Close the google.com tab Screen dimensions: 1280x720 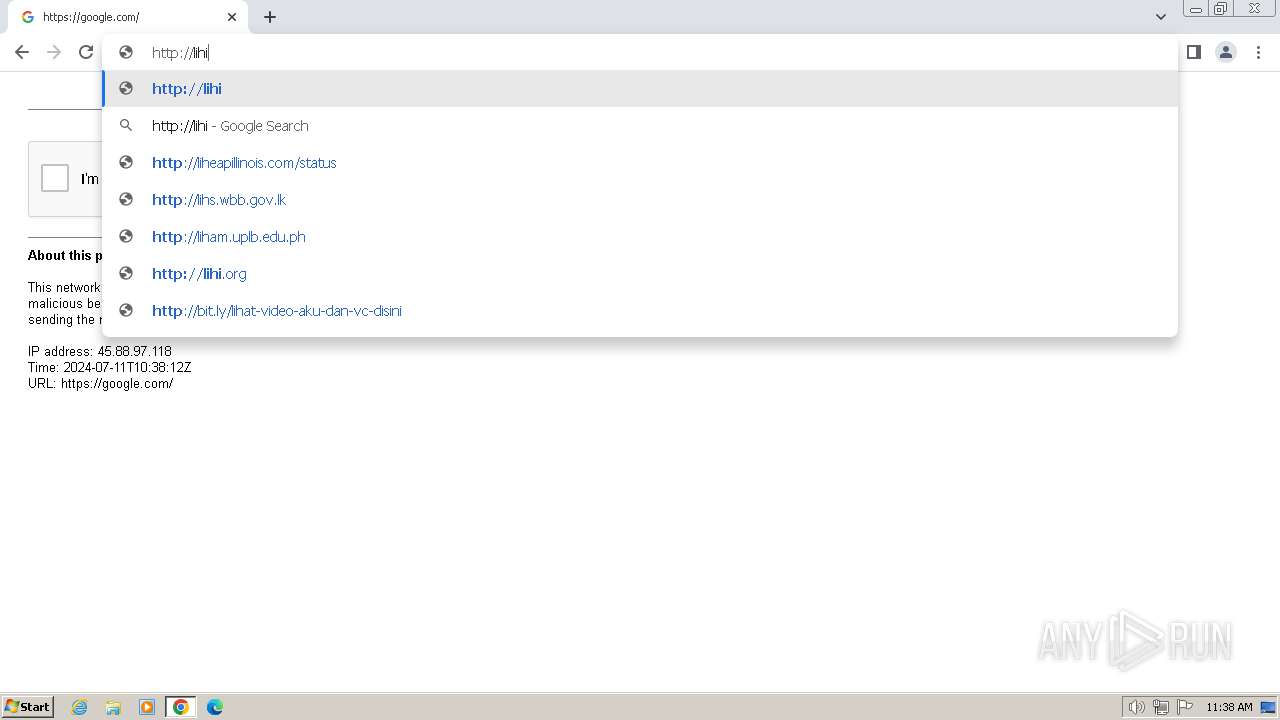[x=232, y=17]
